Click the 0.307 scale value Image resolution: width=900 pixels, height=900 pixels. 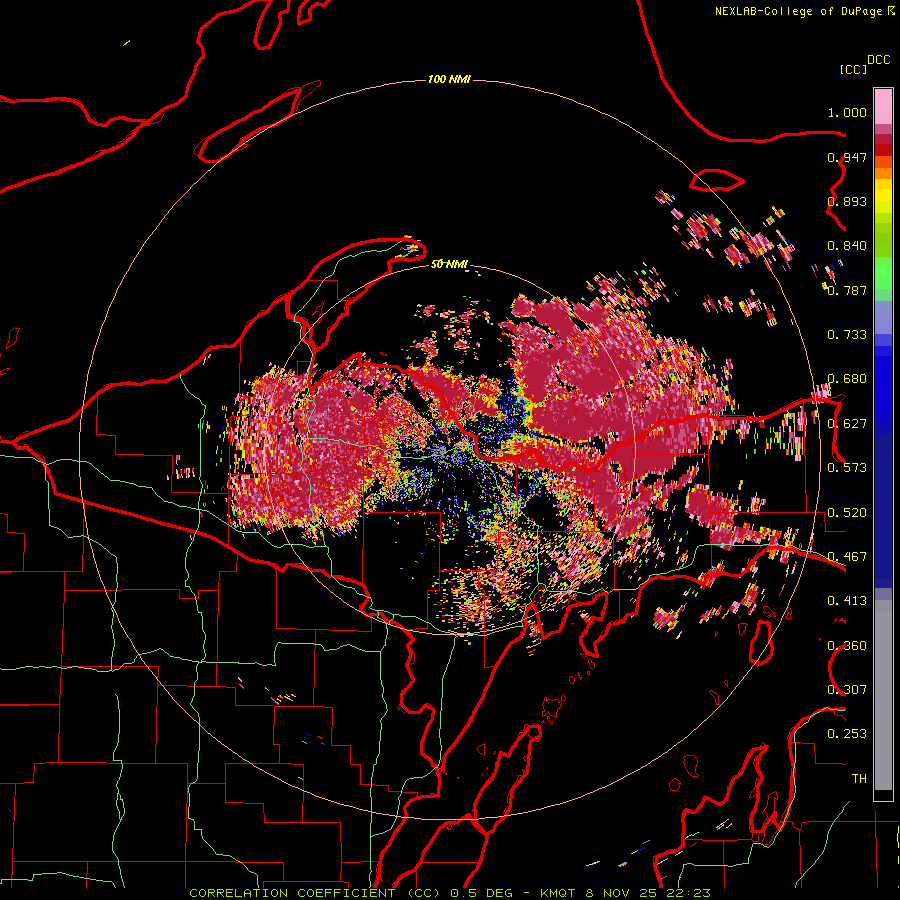pyautogui.click(x=847, y=689)
